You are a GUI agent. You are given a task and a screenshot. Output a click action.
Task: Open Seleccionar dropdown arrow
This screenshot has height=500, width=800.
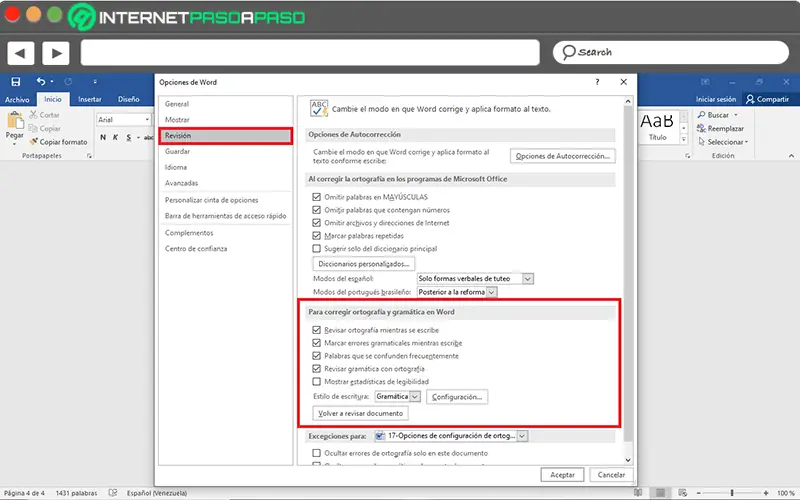tap(746, 142)
